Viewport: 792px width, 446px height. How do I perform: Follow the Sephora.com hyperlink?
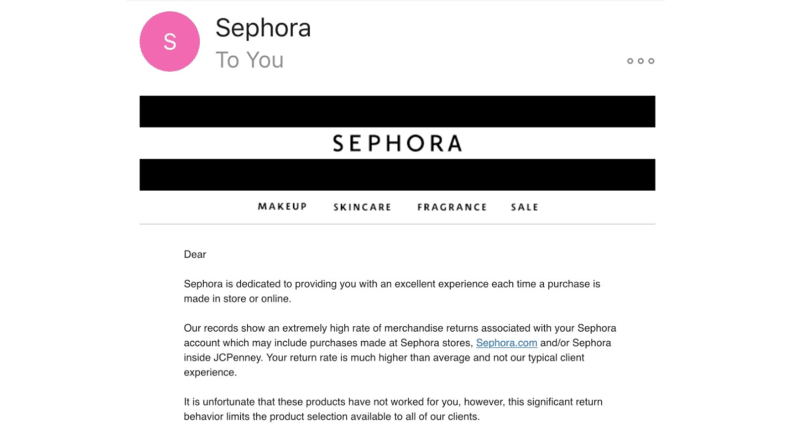pyautogui.click(x=507, y=343)
